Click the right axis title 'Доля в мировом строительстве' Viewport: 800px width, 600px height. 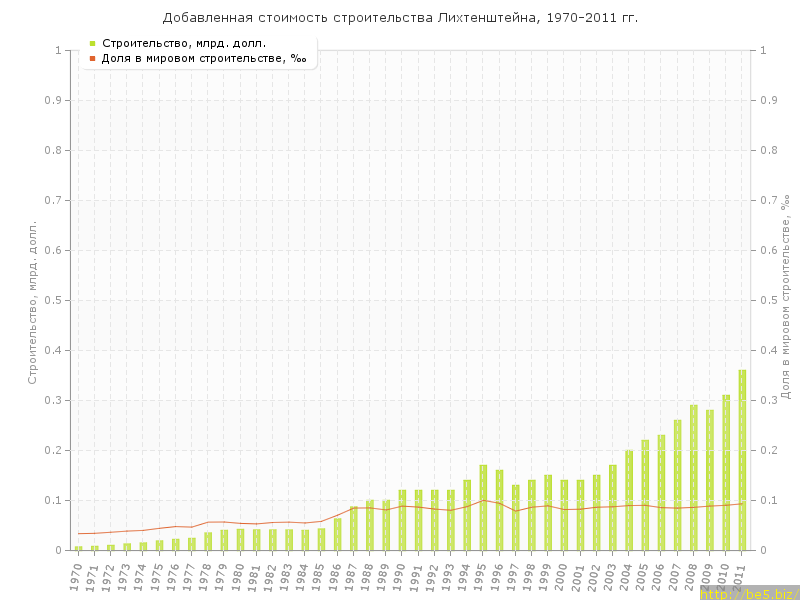[786, 298]
